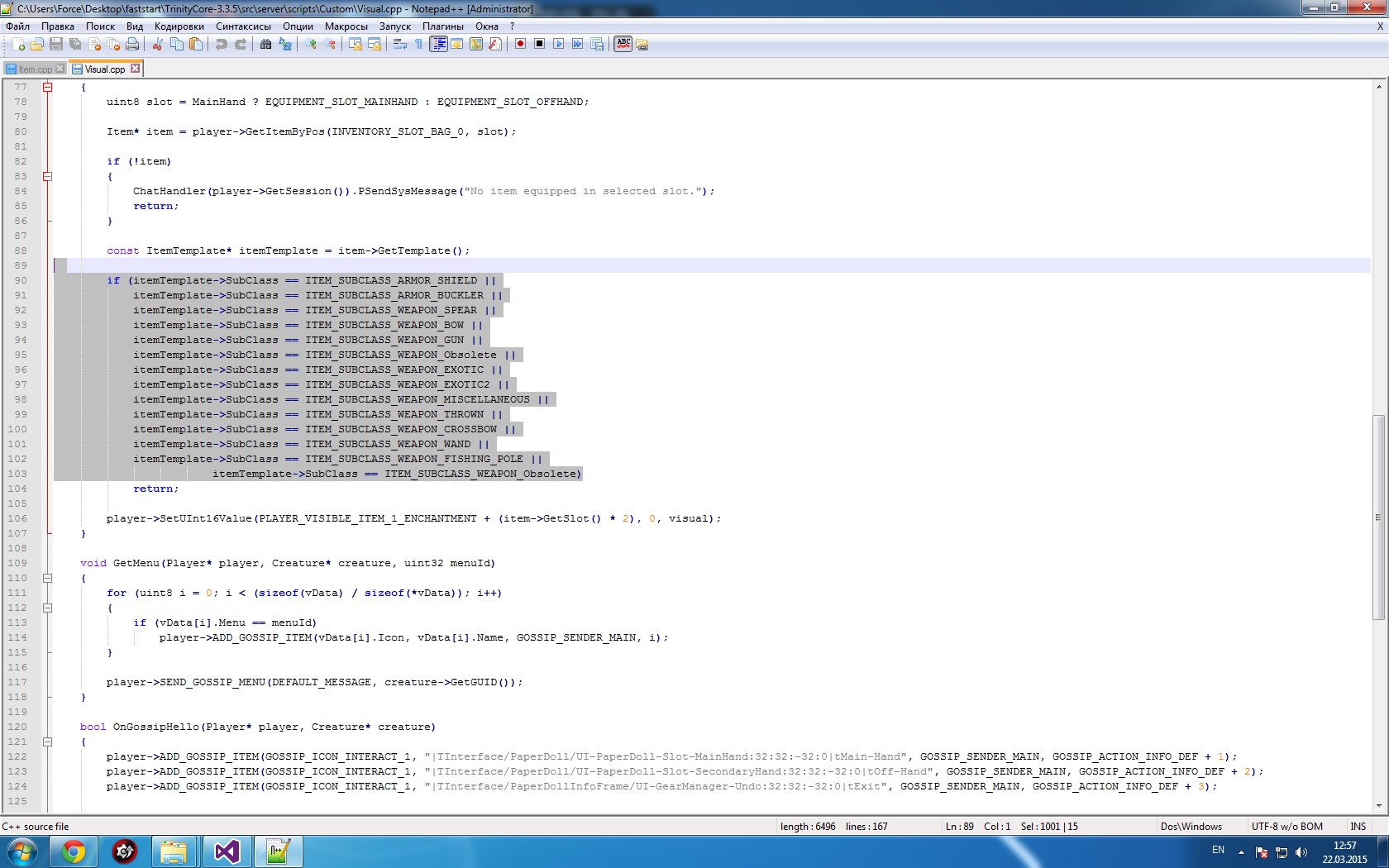Click the Zoom In magnifier icon
The width and height of the screenshot is (1389, 868).
coord(311,45)
